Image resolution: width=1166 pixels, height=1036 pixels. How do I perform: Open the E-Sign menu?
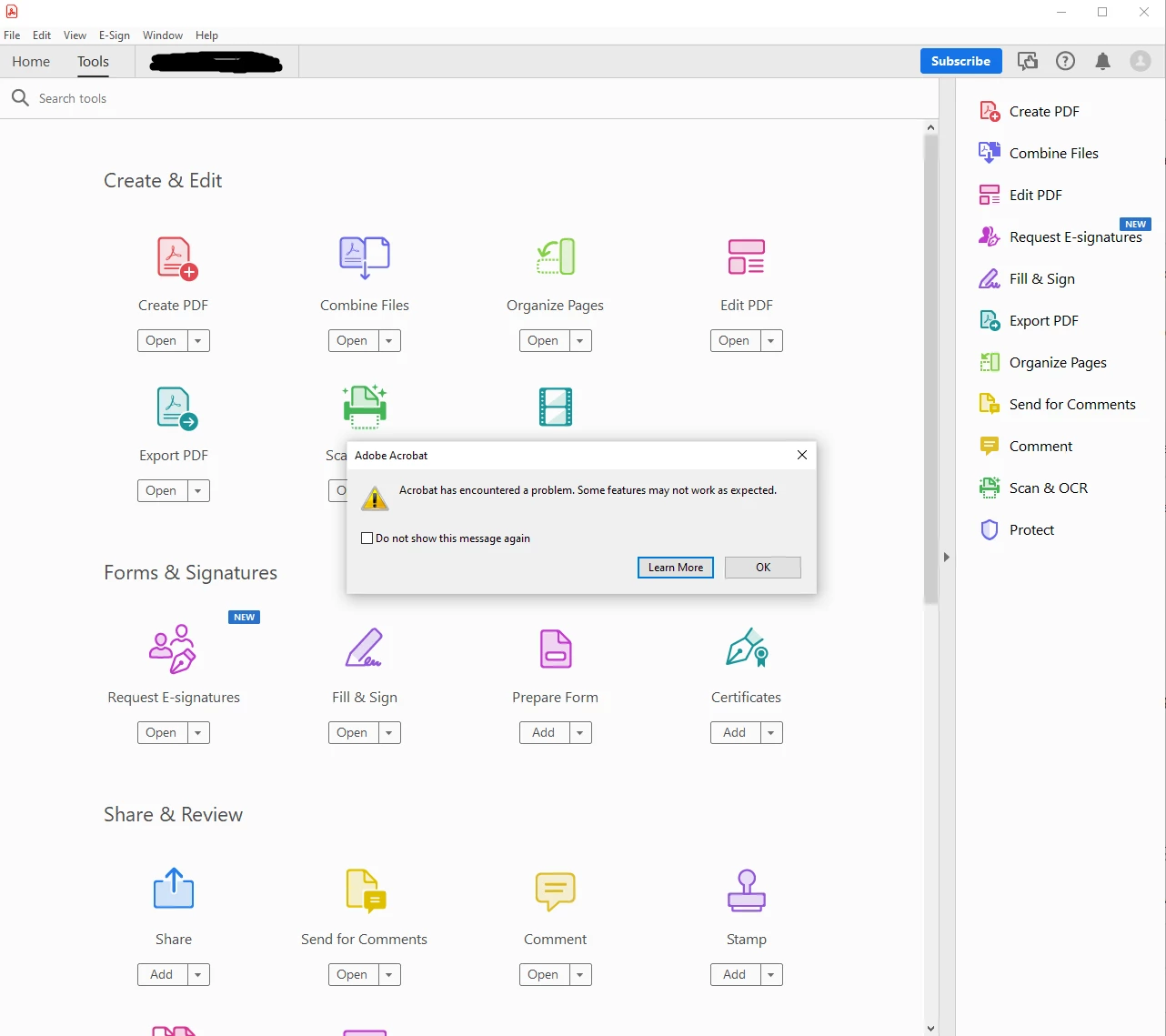(115, 35)
